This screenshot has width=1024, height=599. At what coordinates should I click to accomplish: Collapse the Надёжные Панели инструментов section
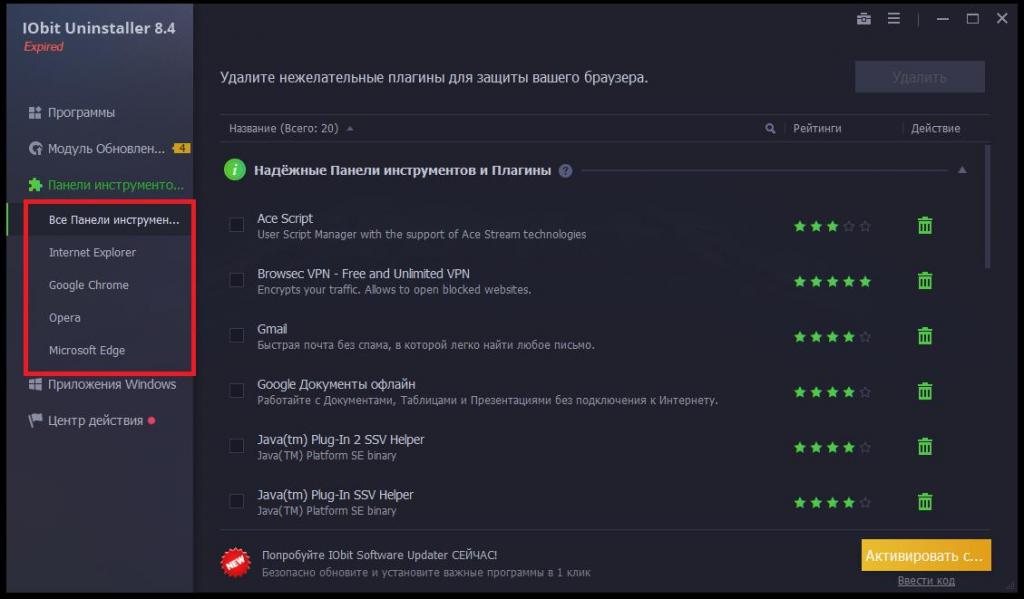[962, 170]
